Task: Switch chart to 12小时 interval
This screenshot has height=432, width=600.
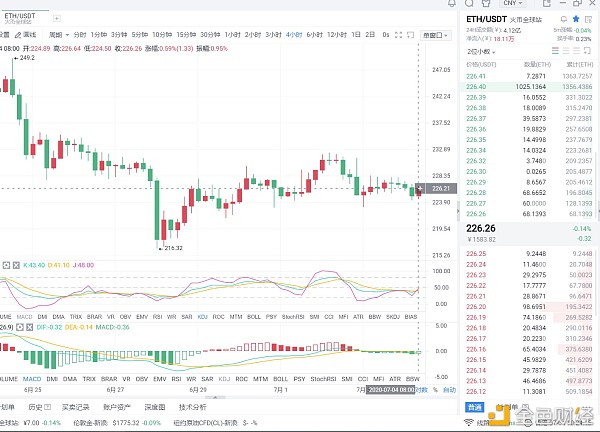Action: click(x=337, y=35)
